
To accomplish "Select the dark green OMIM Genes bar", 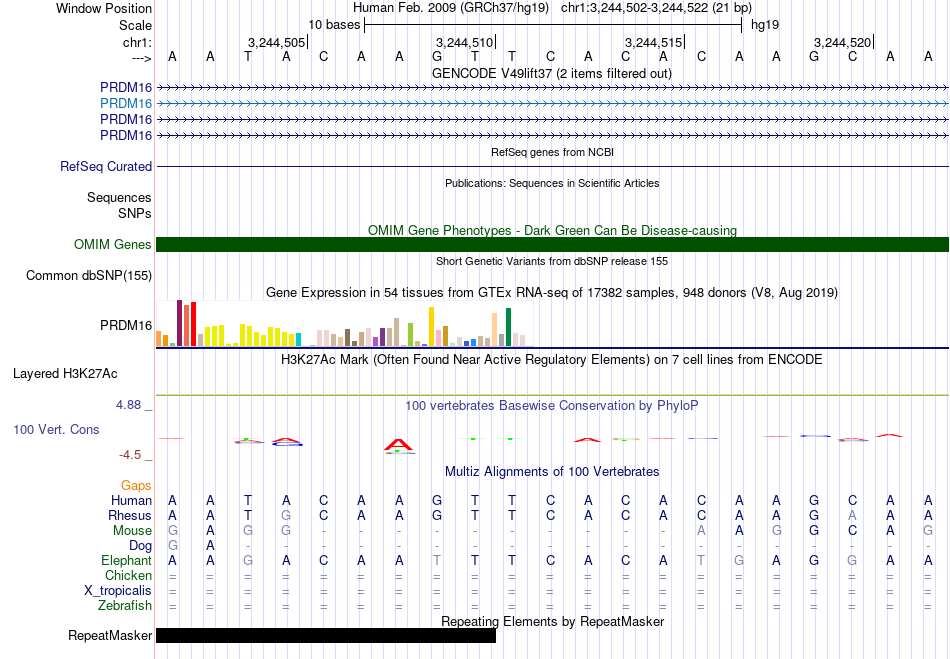I will pos(552,244).
